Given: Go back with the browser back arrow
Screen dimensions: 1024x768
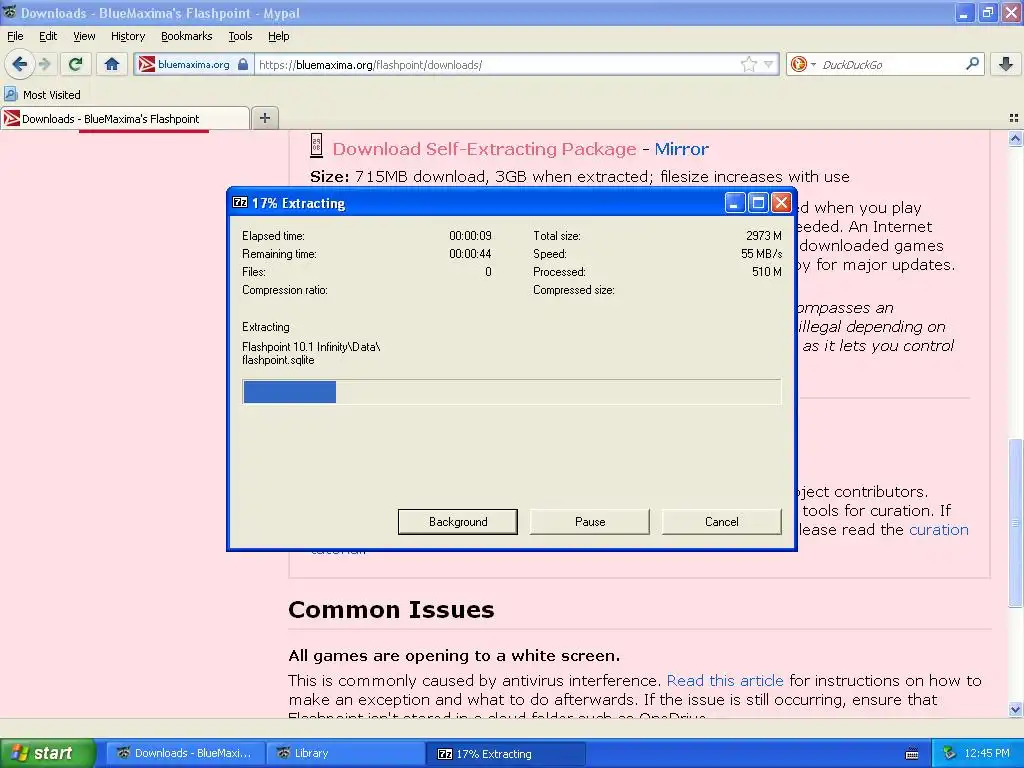Looking at the screenshot, I should pos(19,64).
